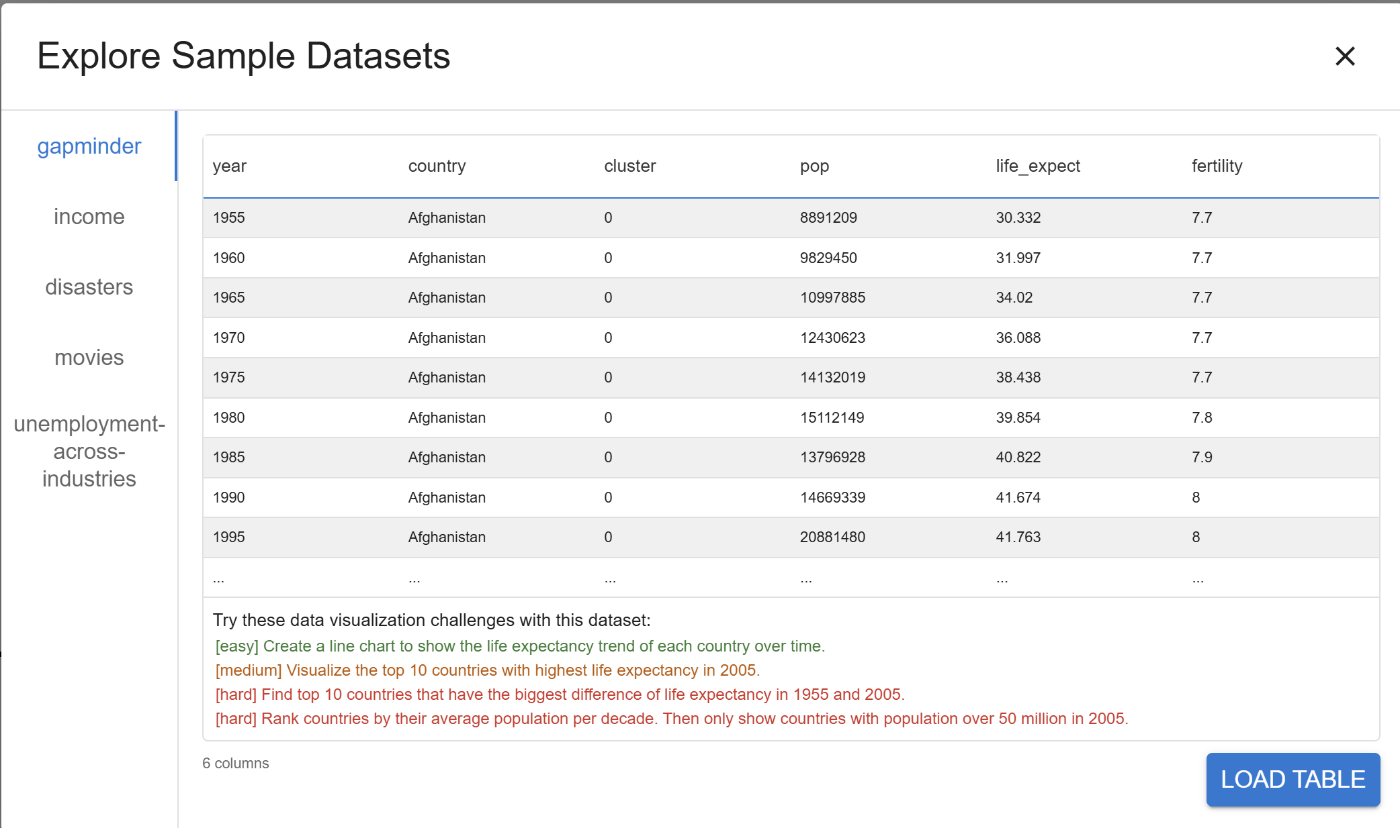Click the cluster column header
Screen dimensions: 1400x828
coord(630,166)
